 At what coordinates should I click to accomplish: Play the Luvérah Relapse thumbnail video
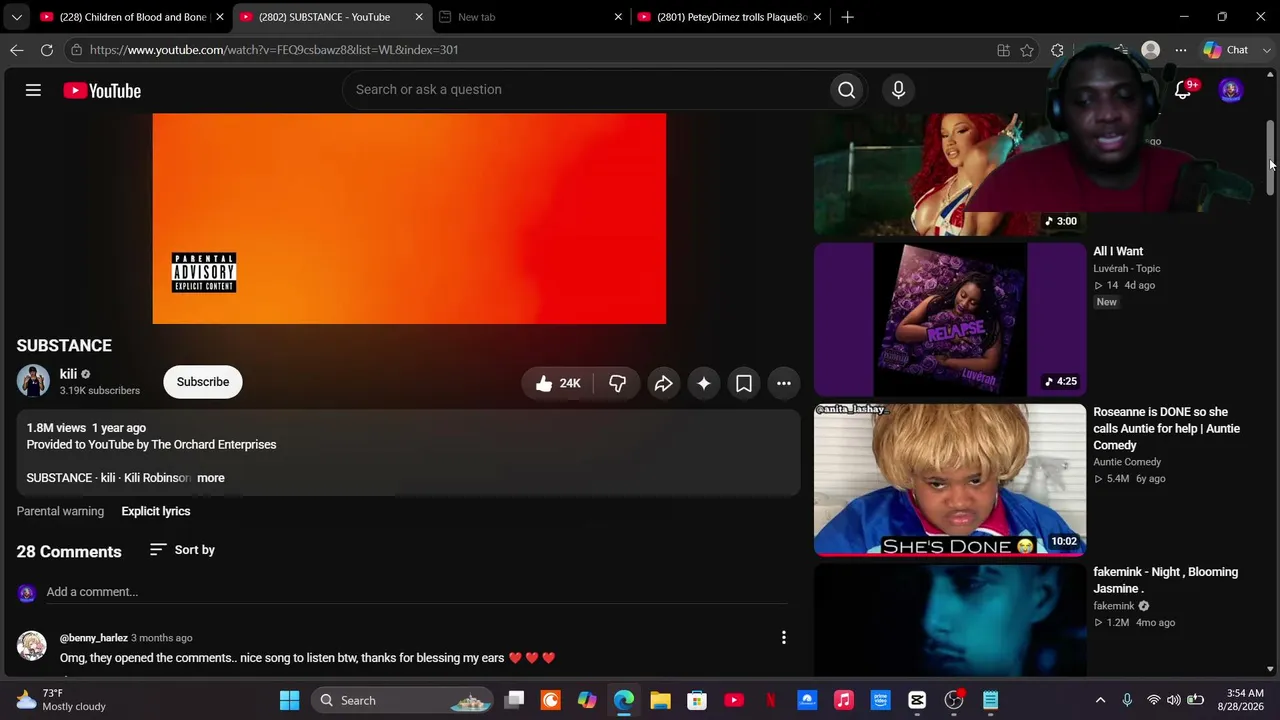[x=950, y=320]
